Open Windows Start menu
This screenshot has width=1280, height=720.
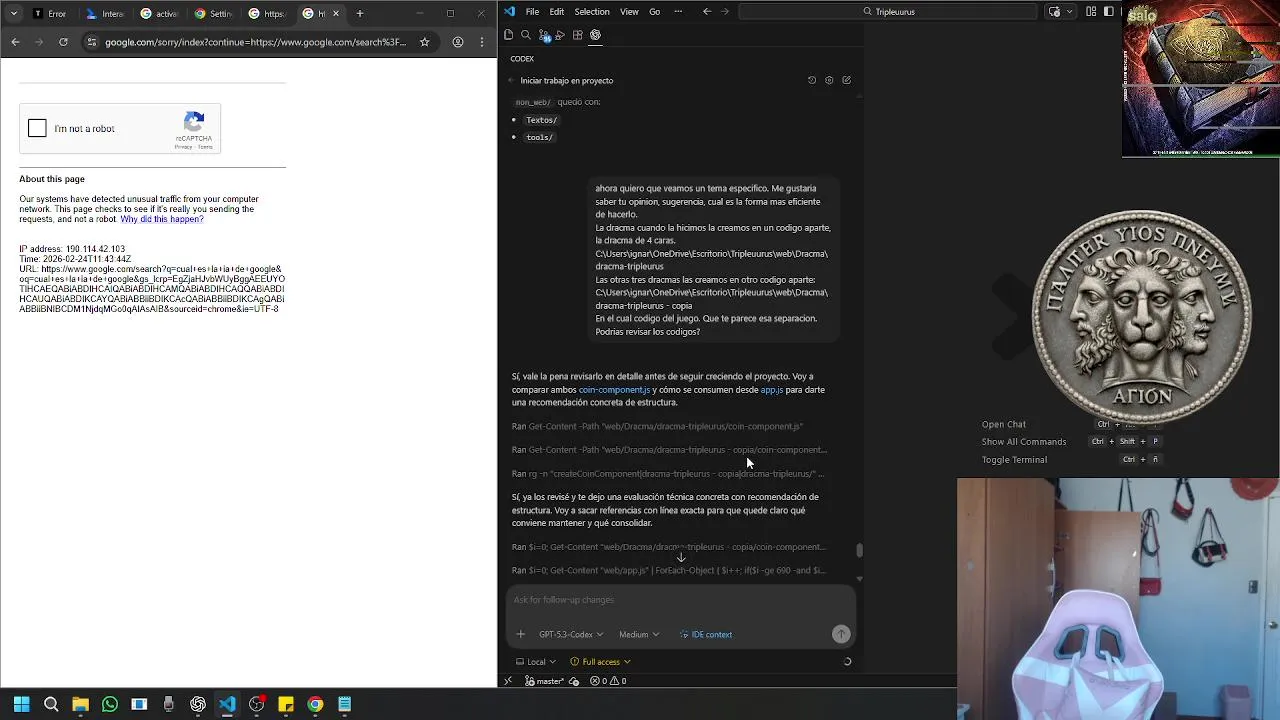coord(21,704)
